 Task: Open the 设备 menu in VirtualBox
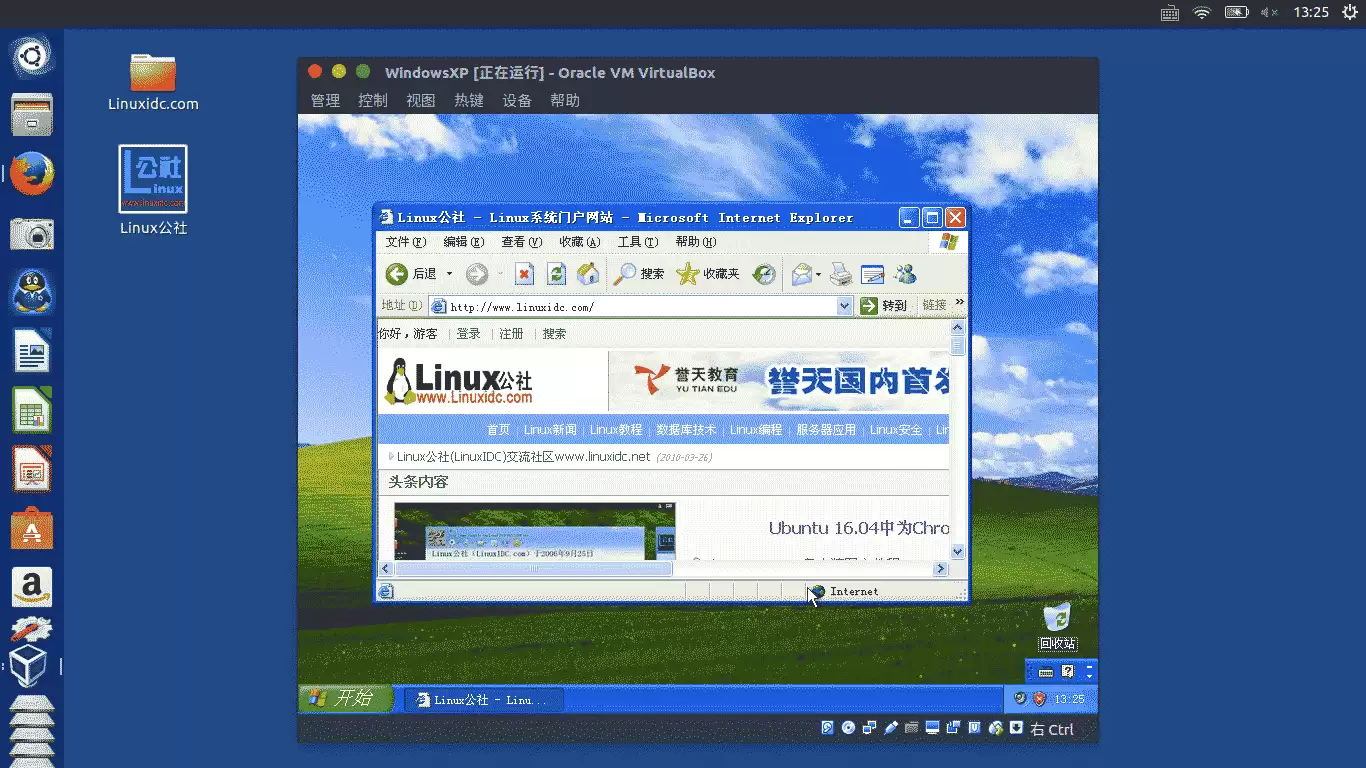coord(516,100)
